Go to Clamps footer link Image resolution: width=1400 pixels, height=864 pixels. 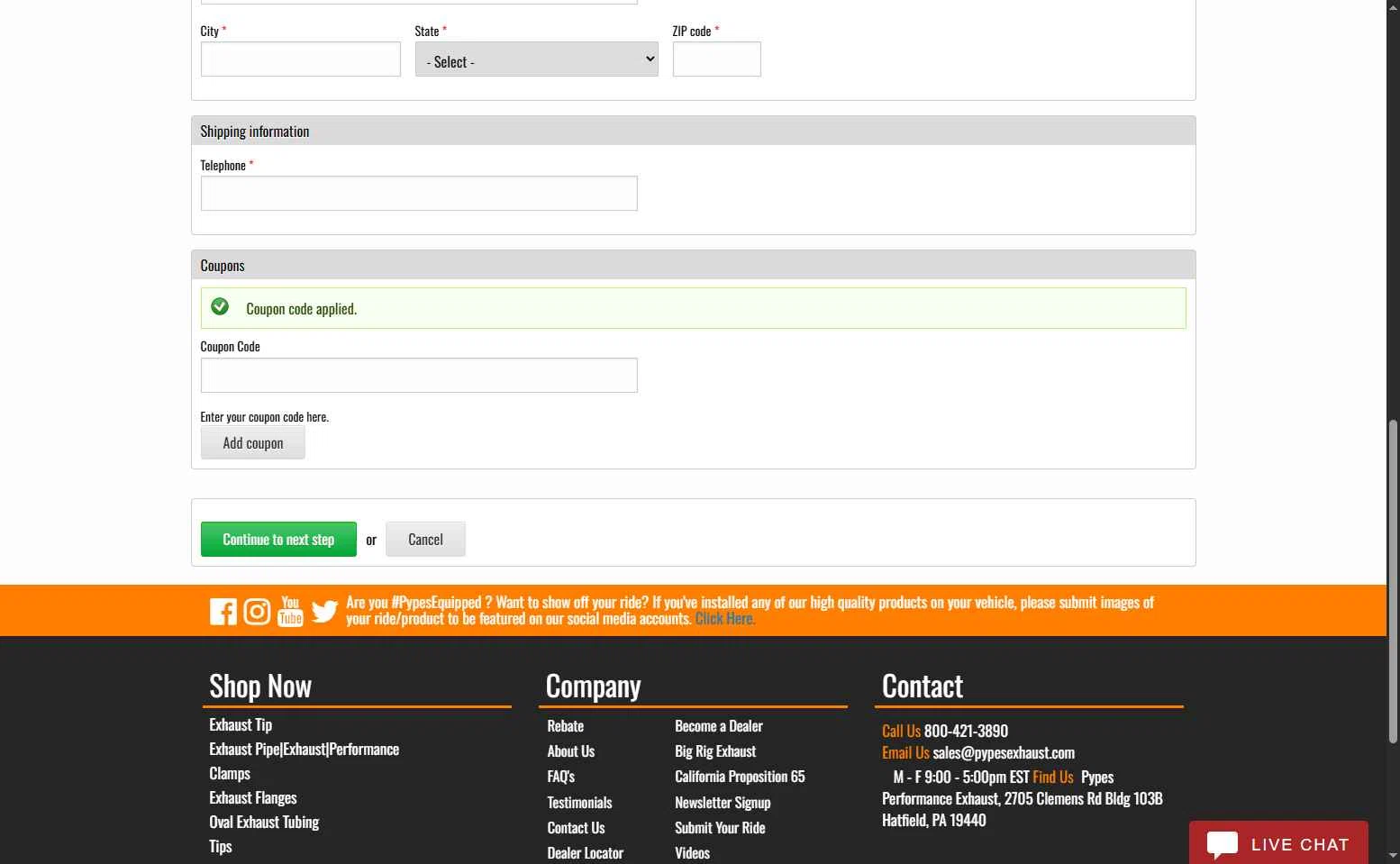point(230,774)
